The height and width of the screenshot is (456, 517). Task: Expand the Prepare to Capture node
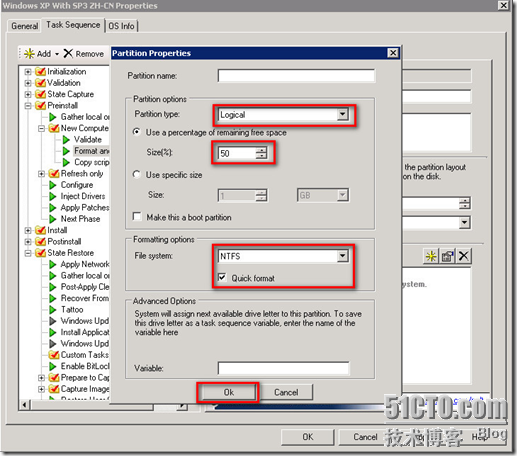tap(41, 378)
